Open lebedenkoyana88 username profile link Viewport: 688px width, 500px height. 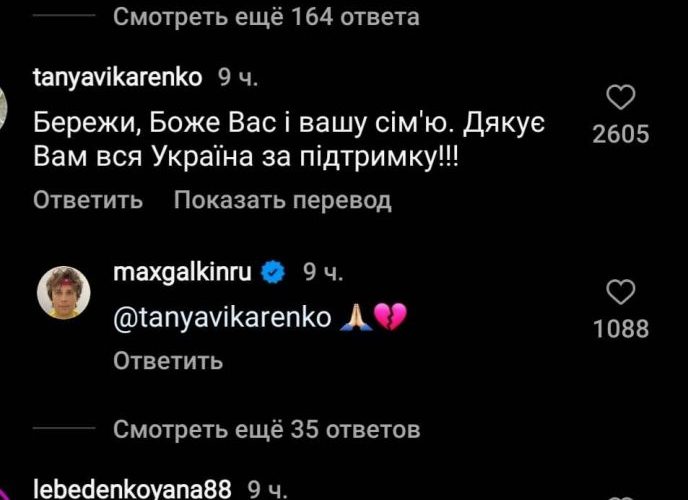point(132,489)
